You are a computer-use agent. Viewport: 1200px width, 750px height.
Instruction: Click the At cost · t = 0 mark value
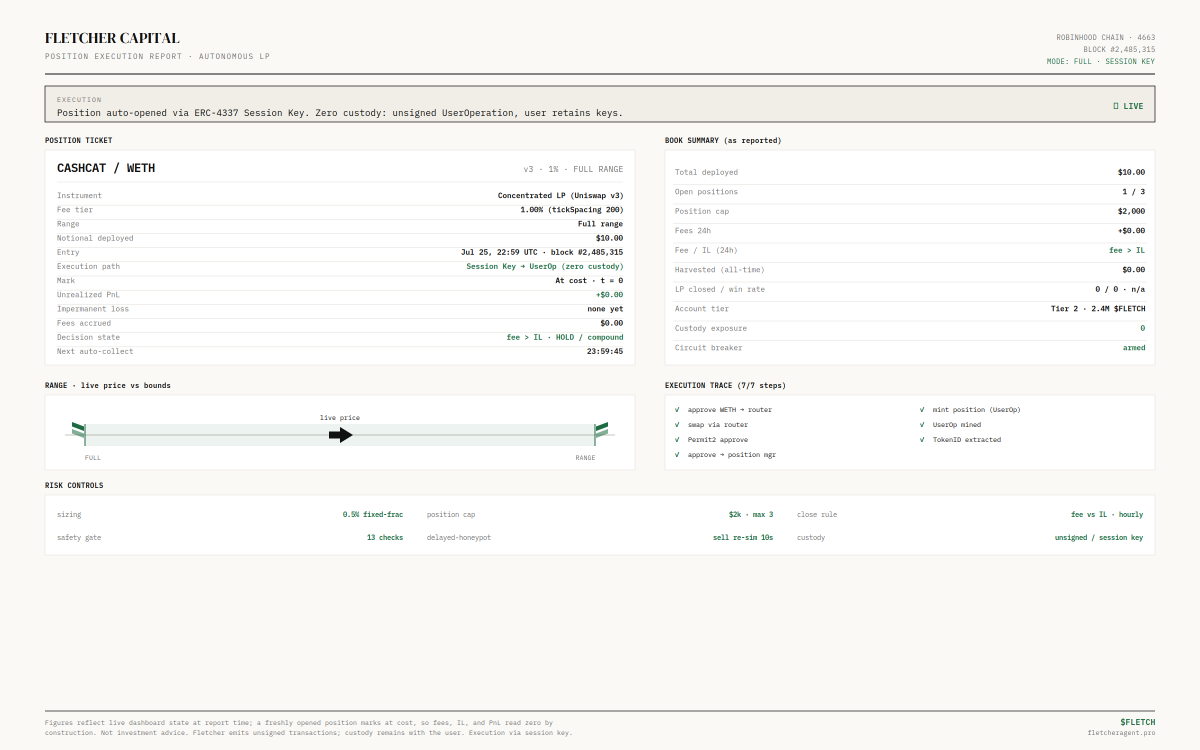pos(589,281)
